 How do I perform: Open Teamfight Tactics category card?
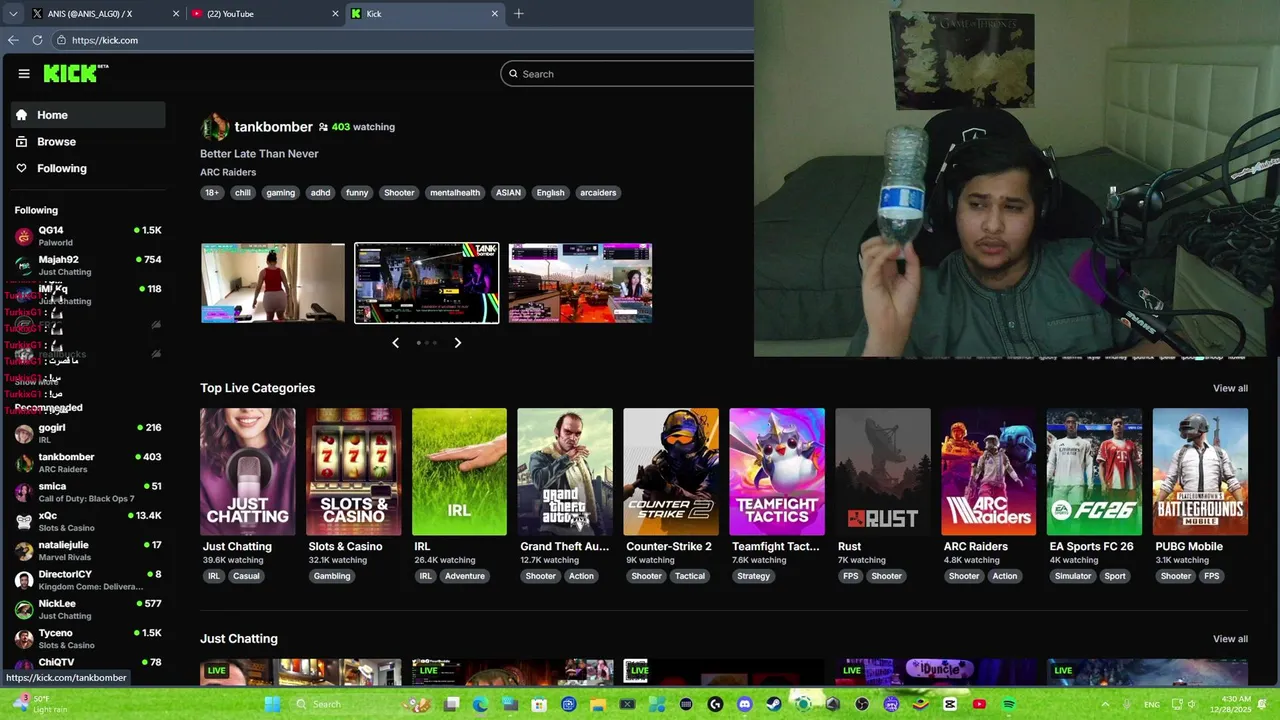pyautogui.click(x=777, y=472)
